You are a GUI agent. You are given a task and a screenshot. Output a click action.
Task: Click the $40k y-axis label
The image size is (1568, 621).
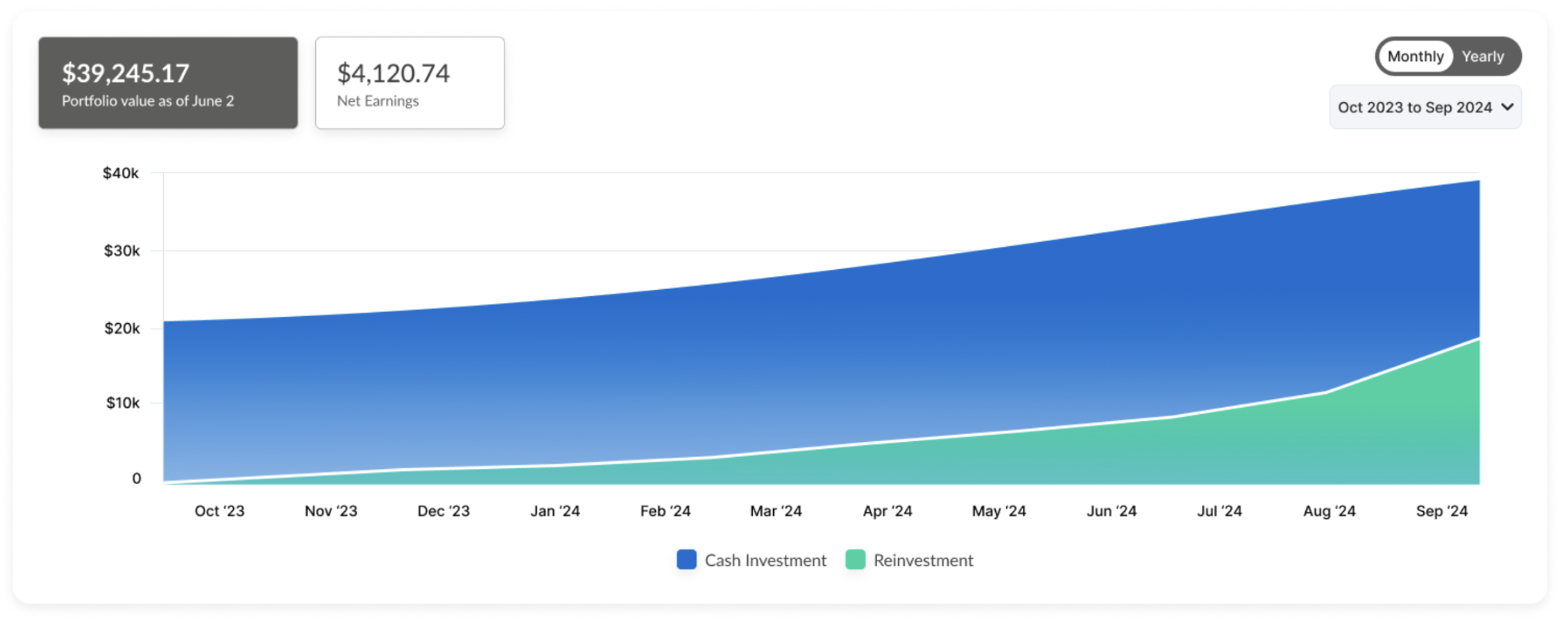click(x=121, y=173)
